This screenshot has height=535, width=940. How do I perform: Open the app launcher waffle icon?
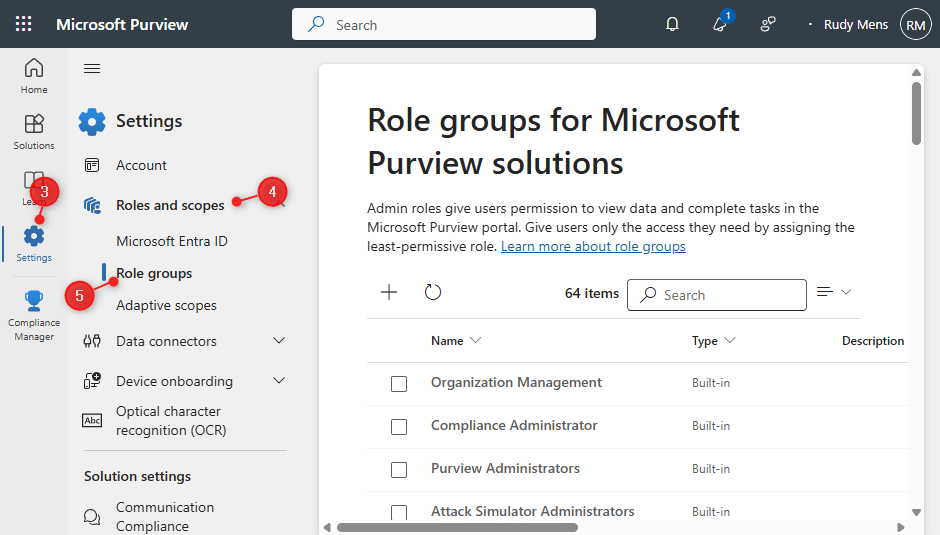coord(23,24)
